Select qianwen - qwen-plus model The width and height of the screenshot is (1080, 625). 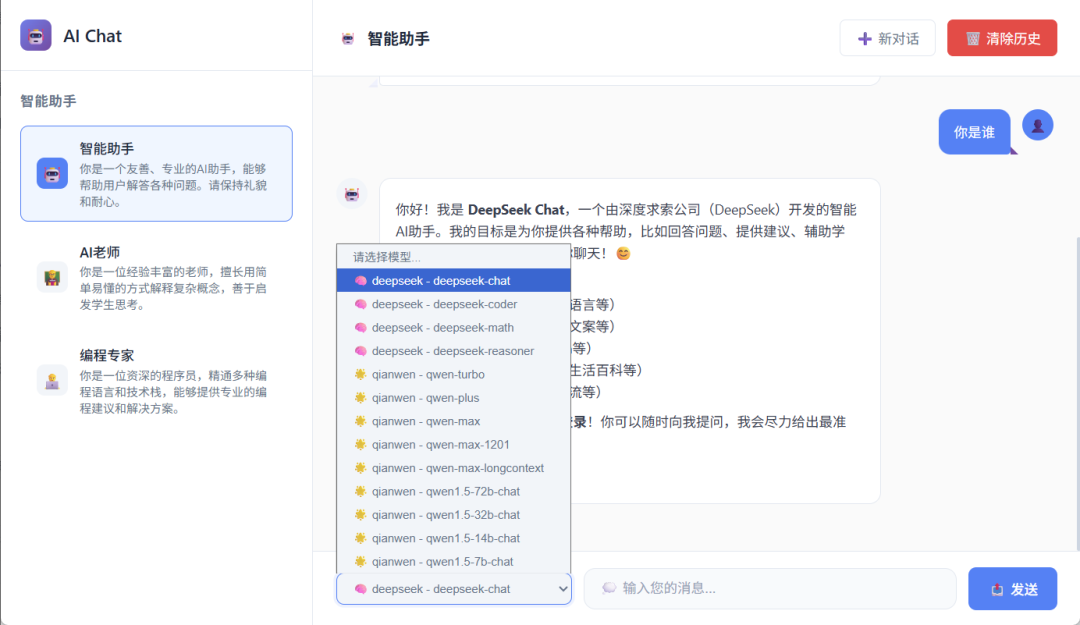coord(454,398)
